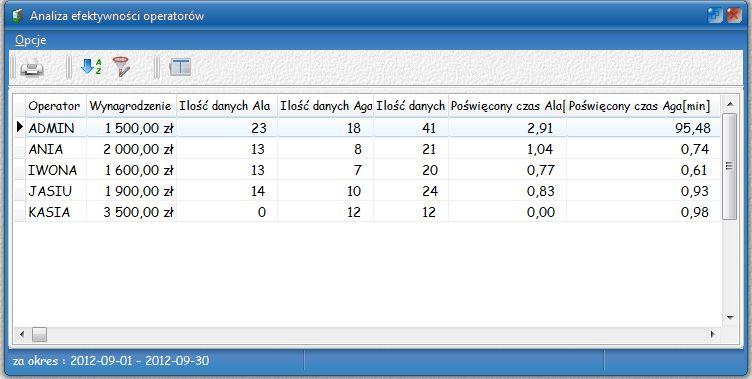The width and height of the screenshot is (752, 379).
Task: Click the vertical scrollbar down arrow
Action: point(729,318)
